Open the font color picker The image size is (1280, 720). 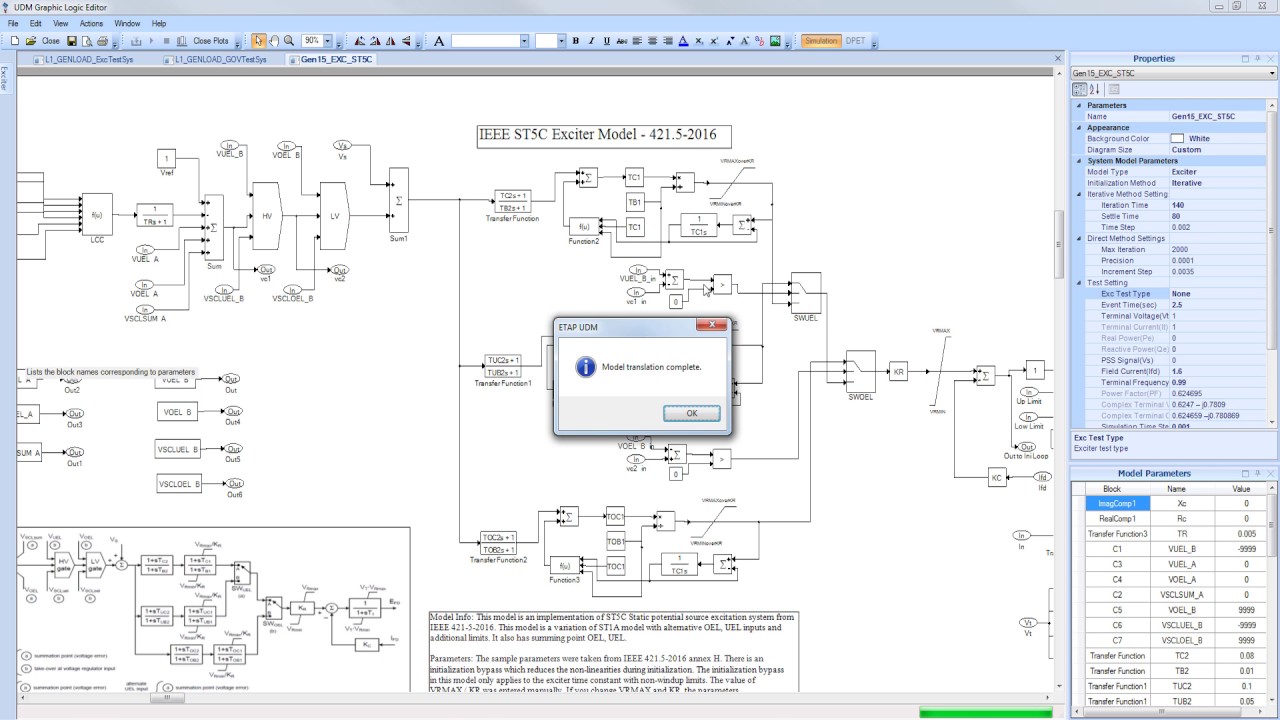pos(683,41)
